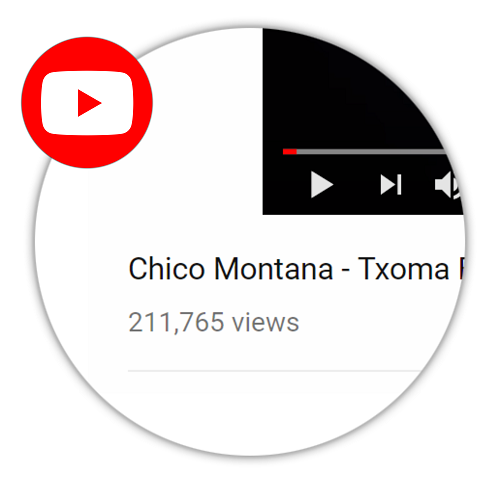Click the divider line below view count

click(x=273, y=370)
